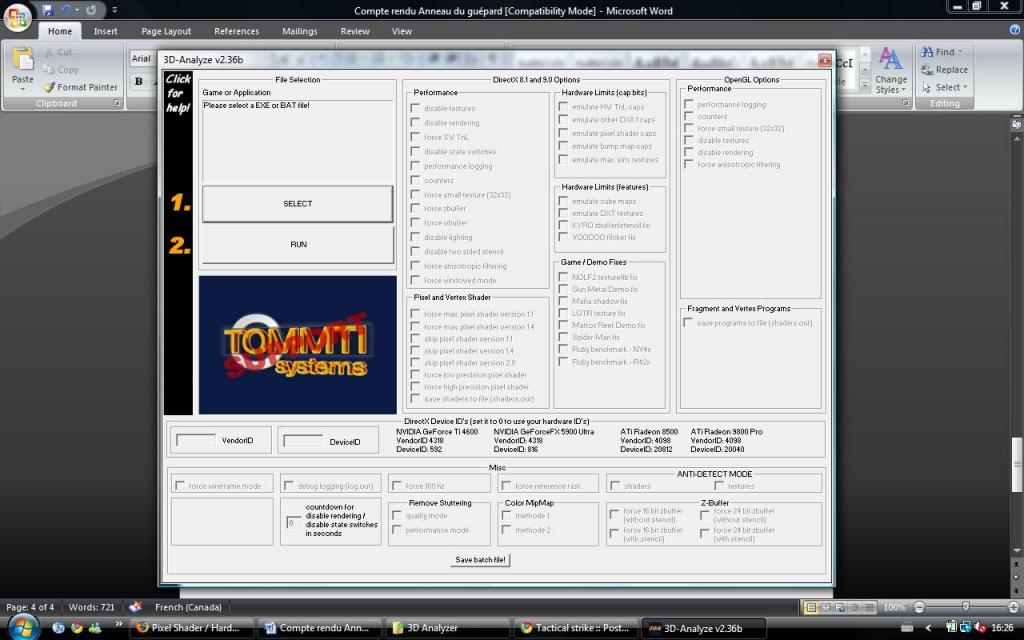
Task: Click Find in the Editing group
Action: 939,52
